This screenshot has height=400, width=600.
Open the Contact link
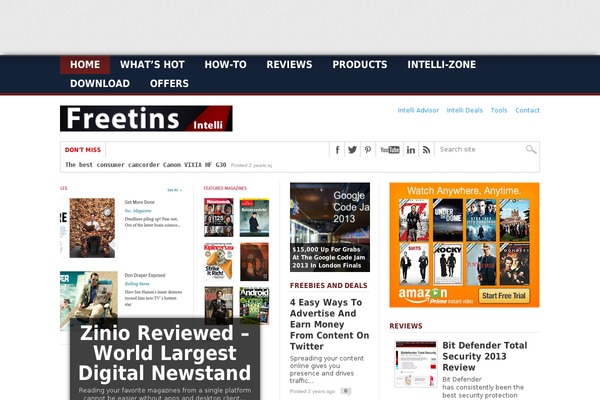pos(527,110)
